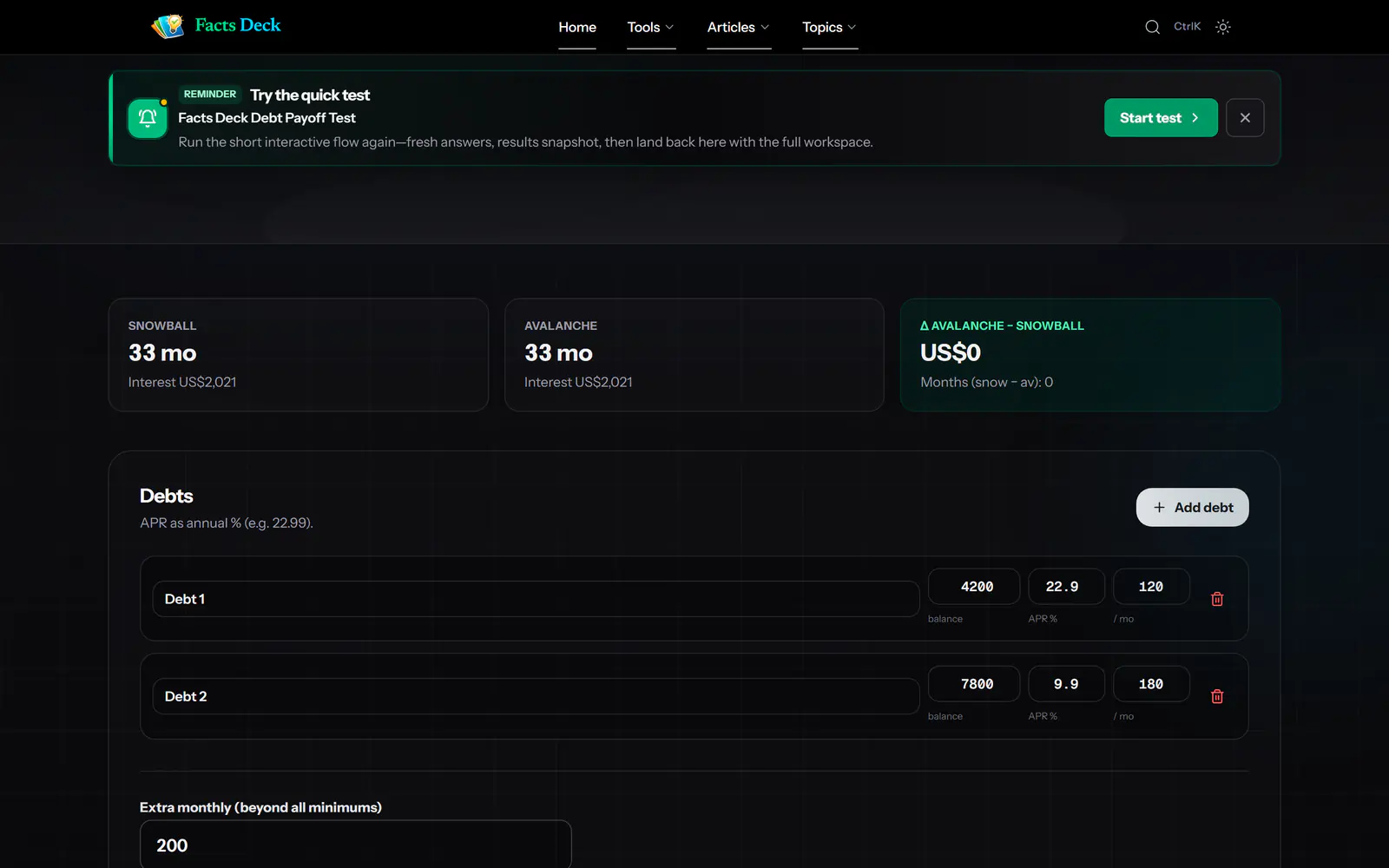The image size is (1389, 868).
Task: Edit Debt 2 APR 9.9 field
Action: (1066, 684)
